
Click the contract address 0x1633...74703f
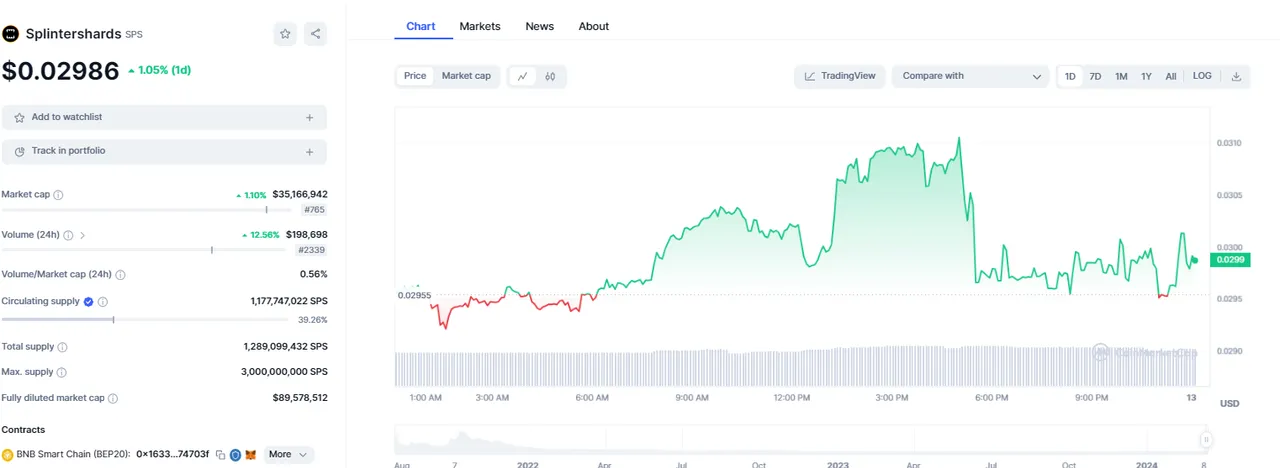173,455
